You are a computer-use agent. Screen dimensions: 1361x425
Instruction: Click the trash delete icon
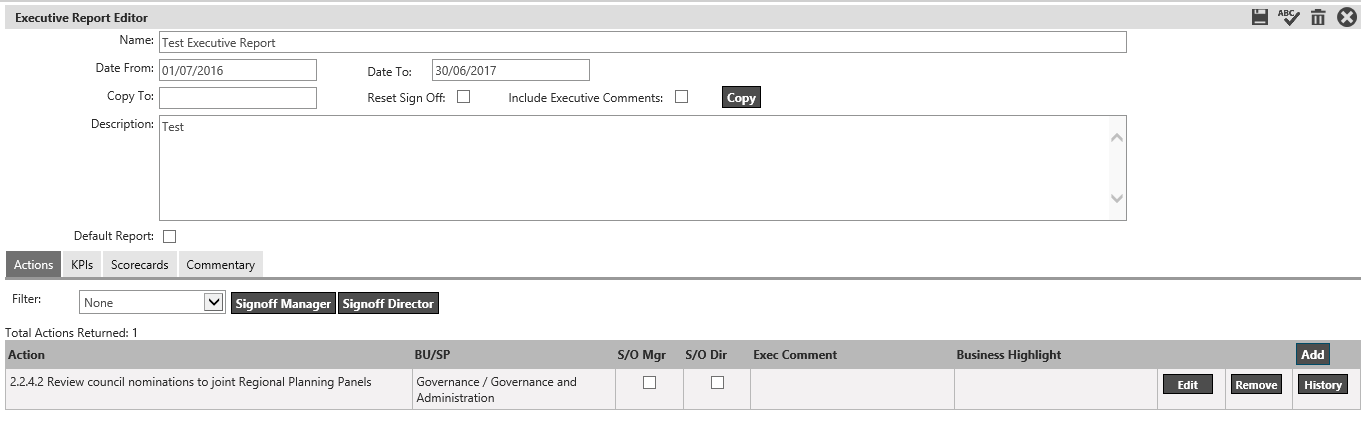(1318, 17)
